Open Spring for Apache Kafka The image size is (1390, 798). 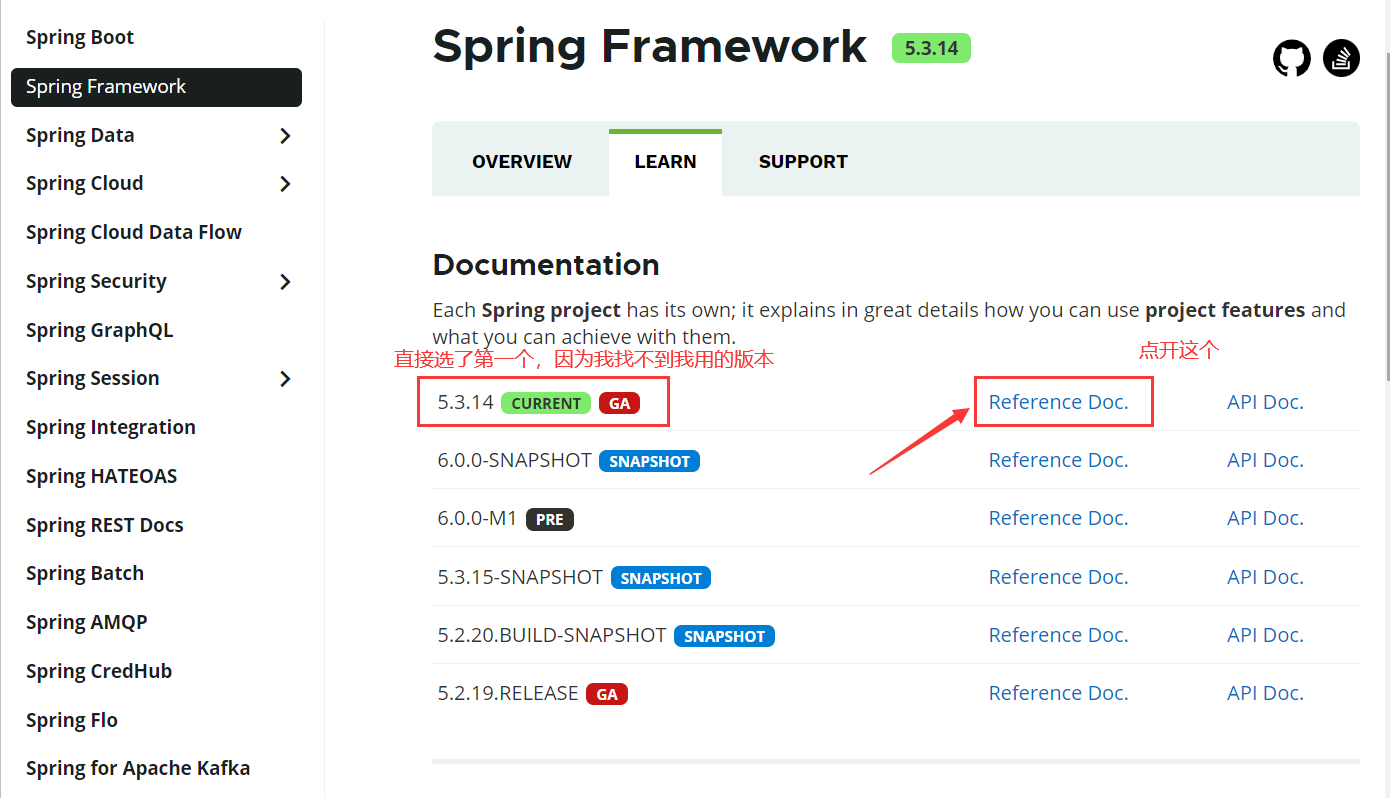coord(138,769)
